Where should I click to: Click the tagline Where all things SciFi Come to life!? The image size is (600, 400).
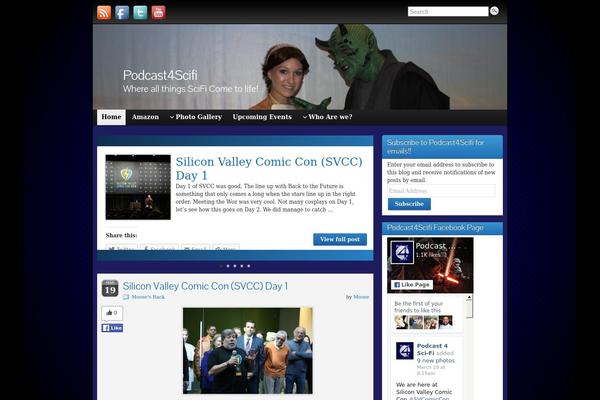pos(191,89)
